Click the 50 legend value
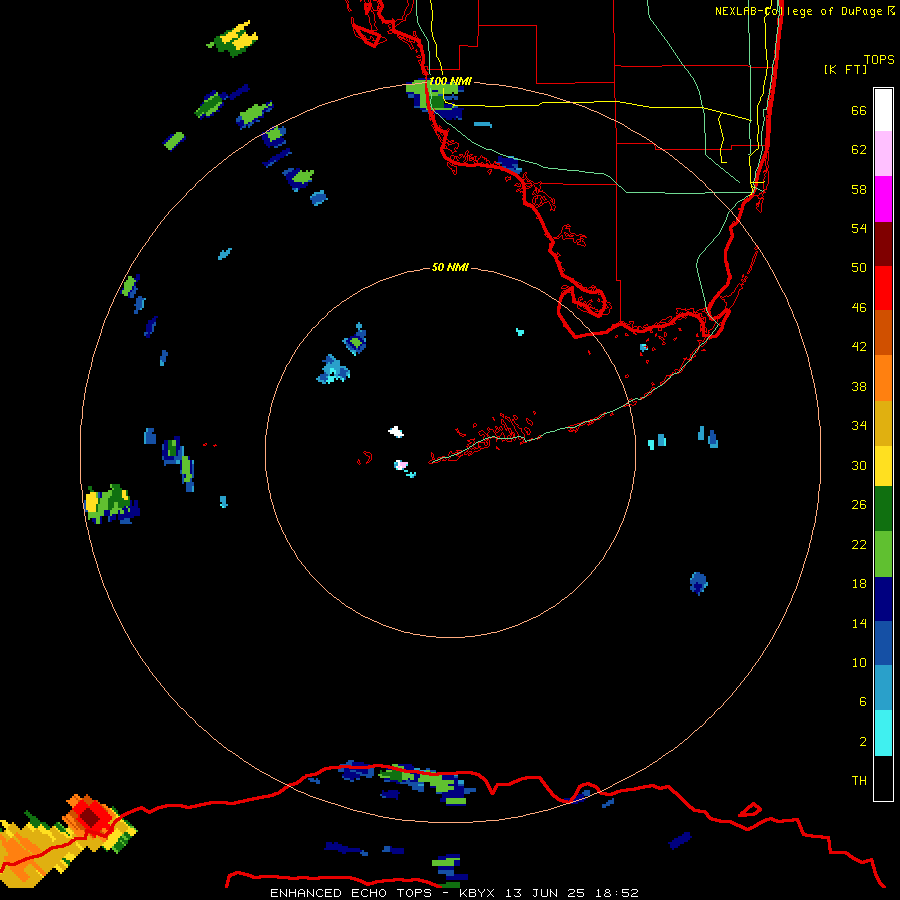The height and width of the screenshot is (900, 900). 859,267
